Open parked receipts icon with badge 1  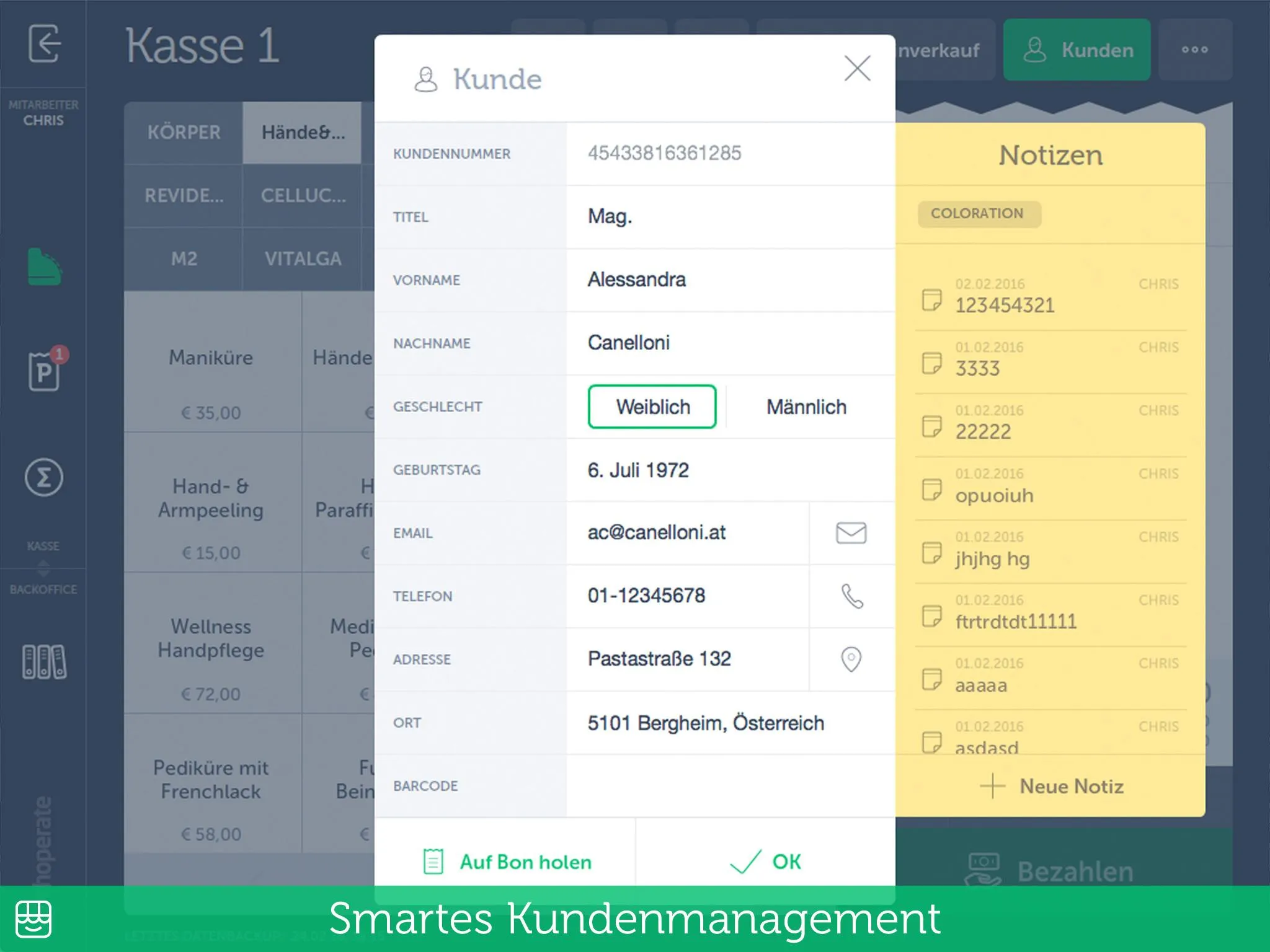pos(47,369)
